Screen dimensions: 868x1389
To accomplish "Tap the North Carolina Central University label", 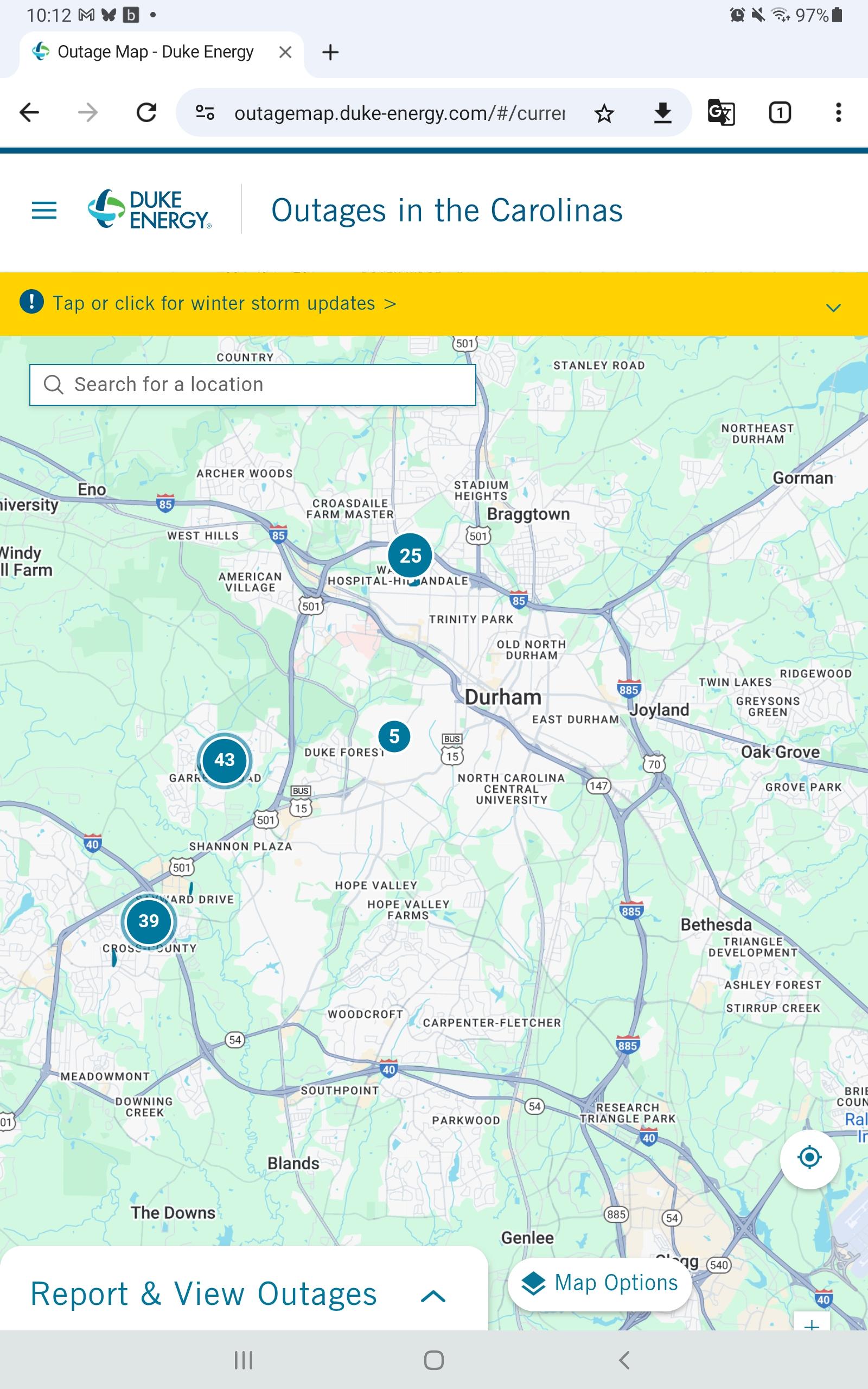I will (511, 788).
